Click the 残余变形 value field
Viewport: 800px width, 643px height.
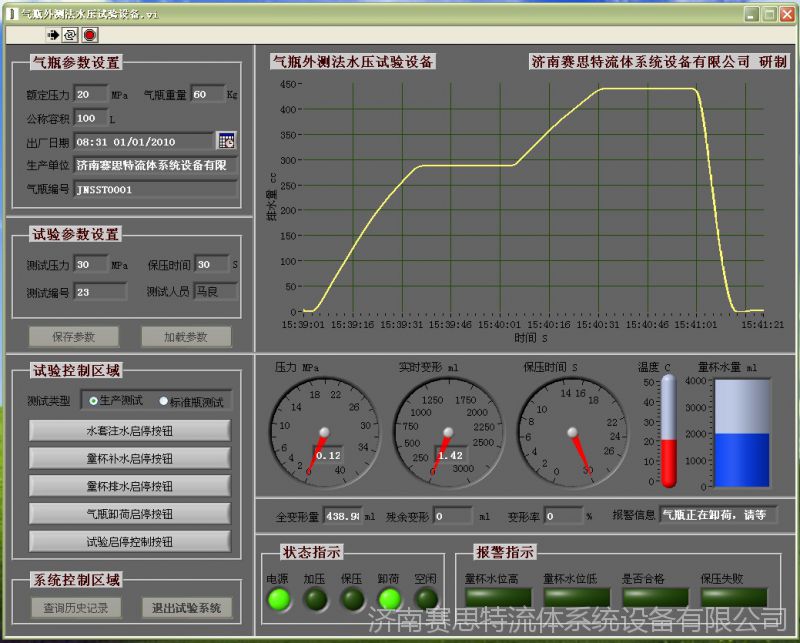pos(454,516)
